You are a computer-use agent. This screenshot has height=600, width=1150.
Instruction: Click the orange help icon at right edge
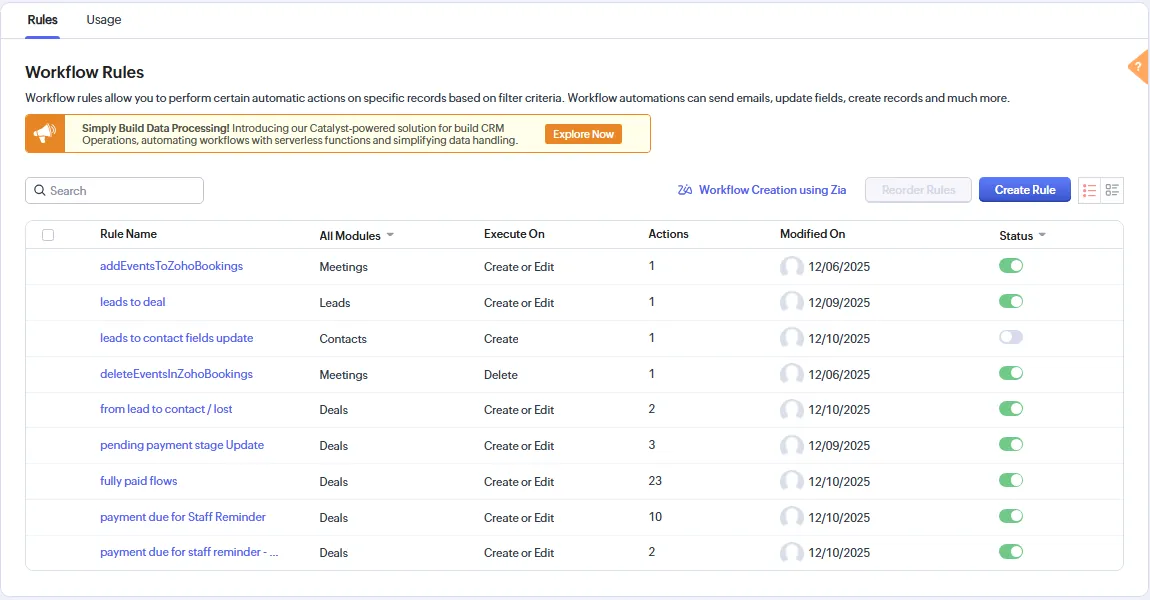click(x=1139, y=67)
